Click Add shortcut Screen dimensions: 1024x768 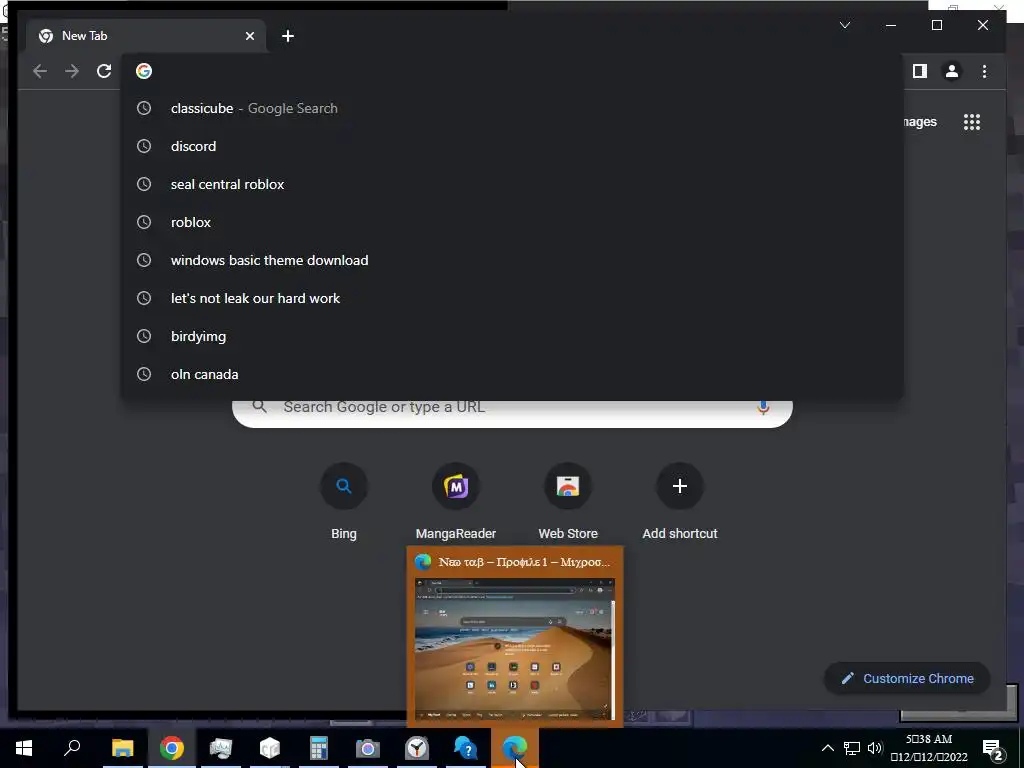click(680, 502)
